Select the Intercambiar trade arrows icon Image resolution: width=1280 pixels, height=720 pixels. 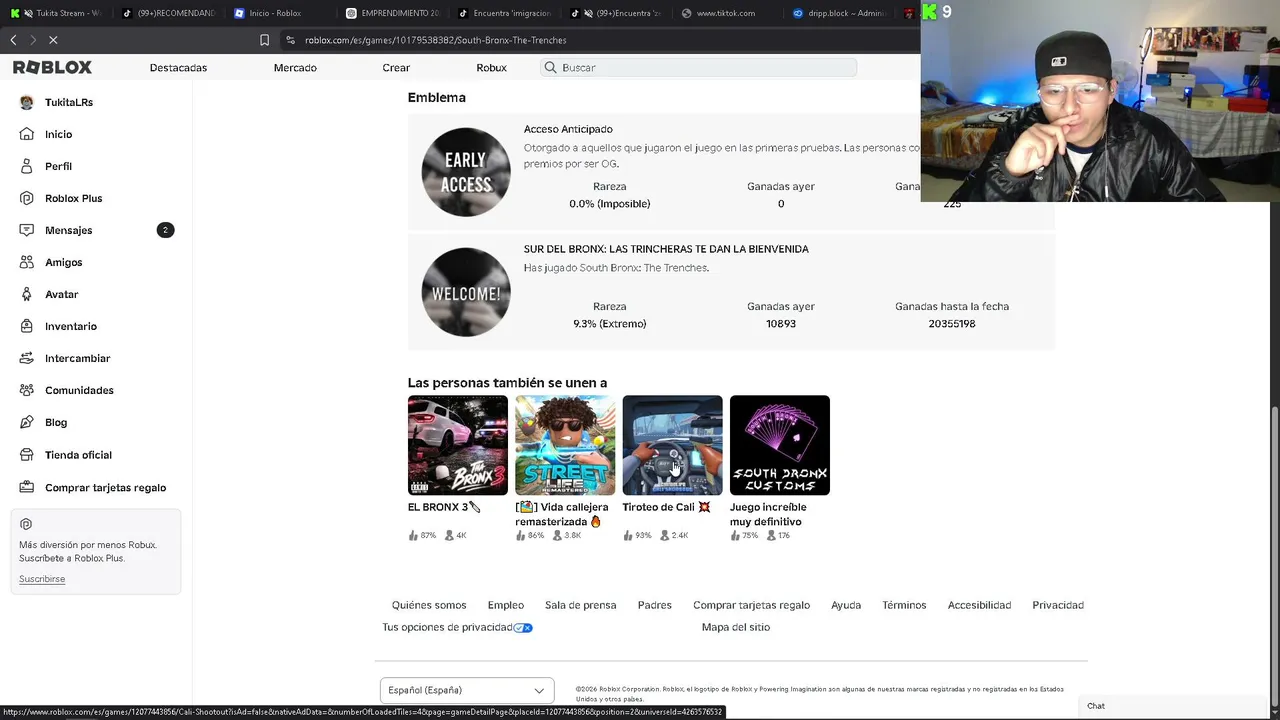[26, 358]
